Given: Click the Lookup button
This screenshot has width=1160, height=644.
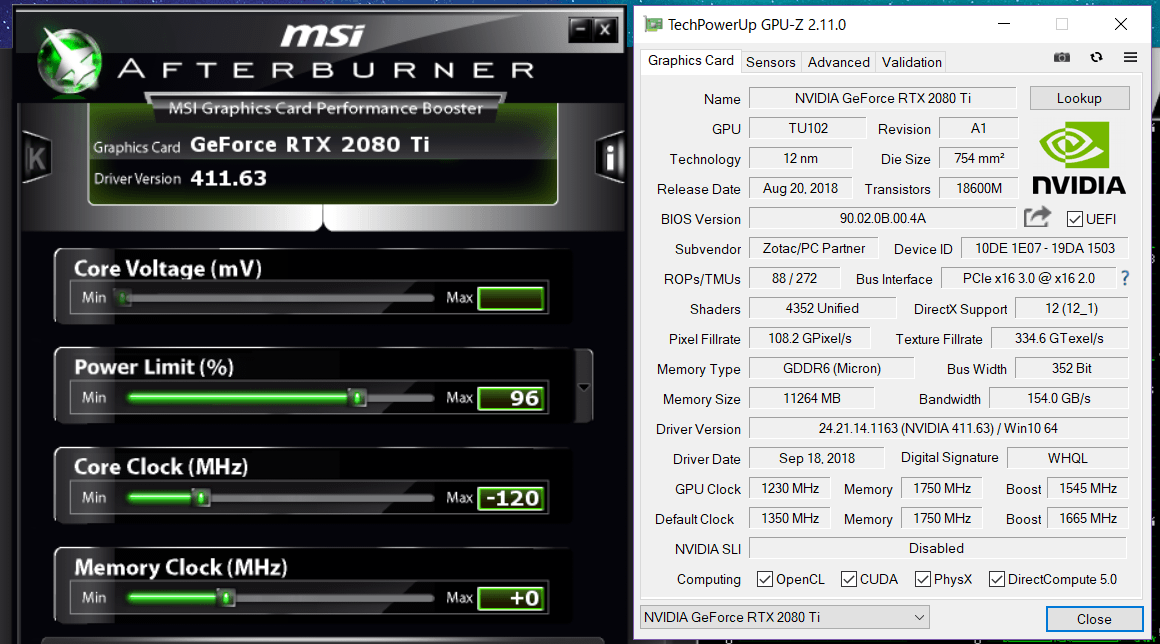Looking at the screenshot, I should pyautogui.click(x=1079, y=98).
